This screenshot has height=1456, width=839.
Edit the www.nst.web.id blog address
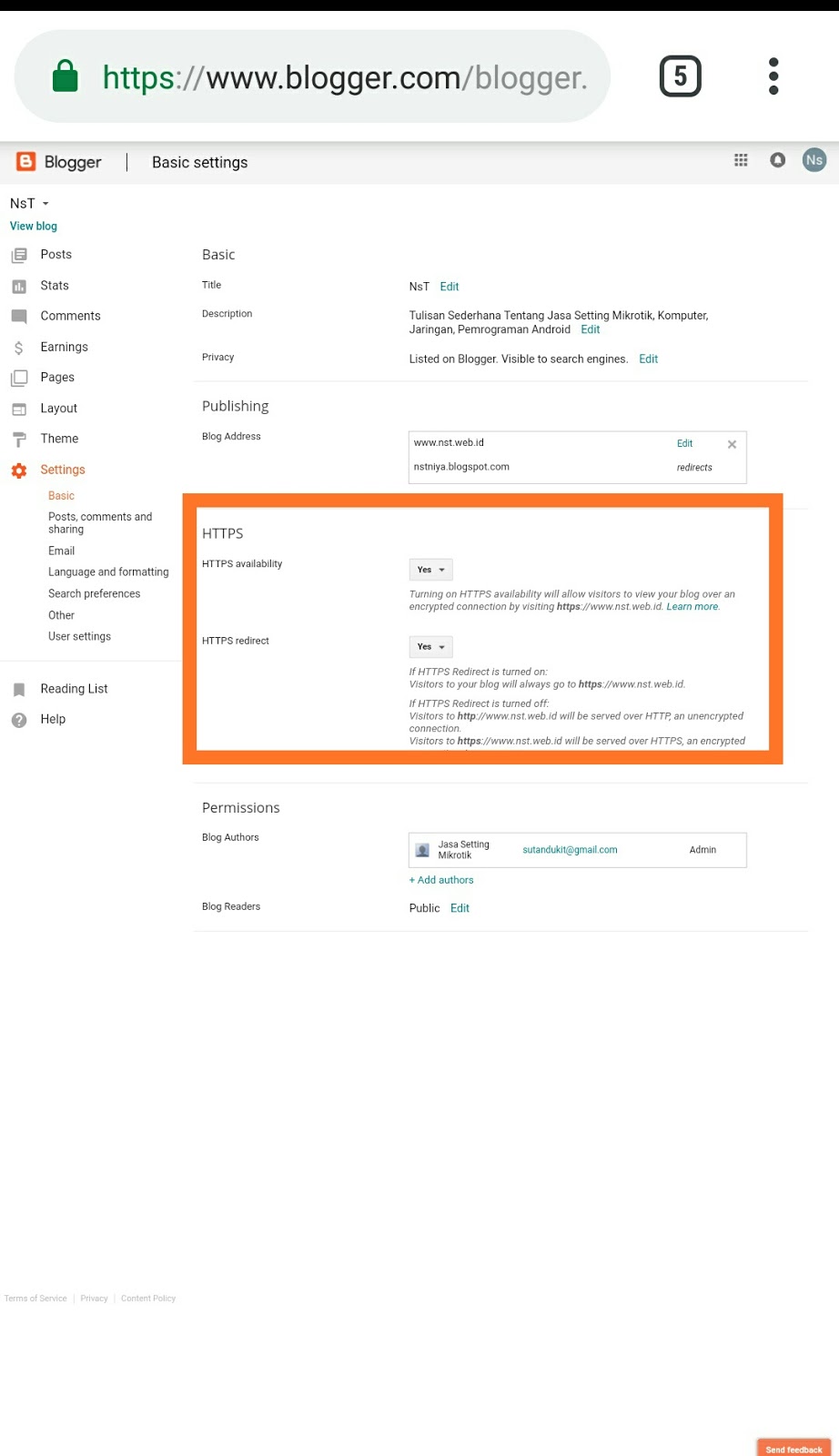[684, 443]
